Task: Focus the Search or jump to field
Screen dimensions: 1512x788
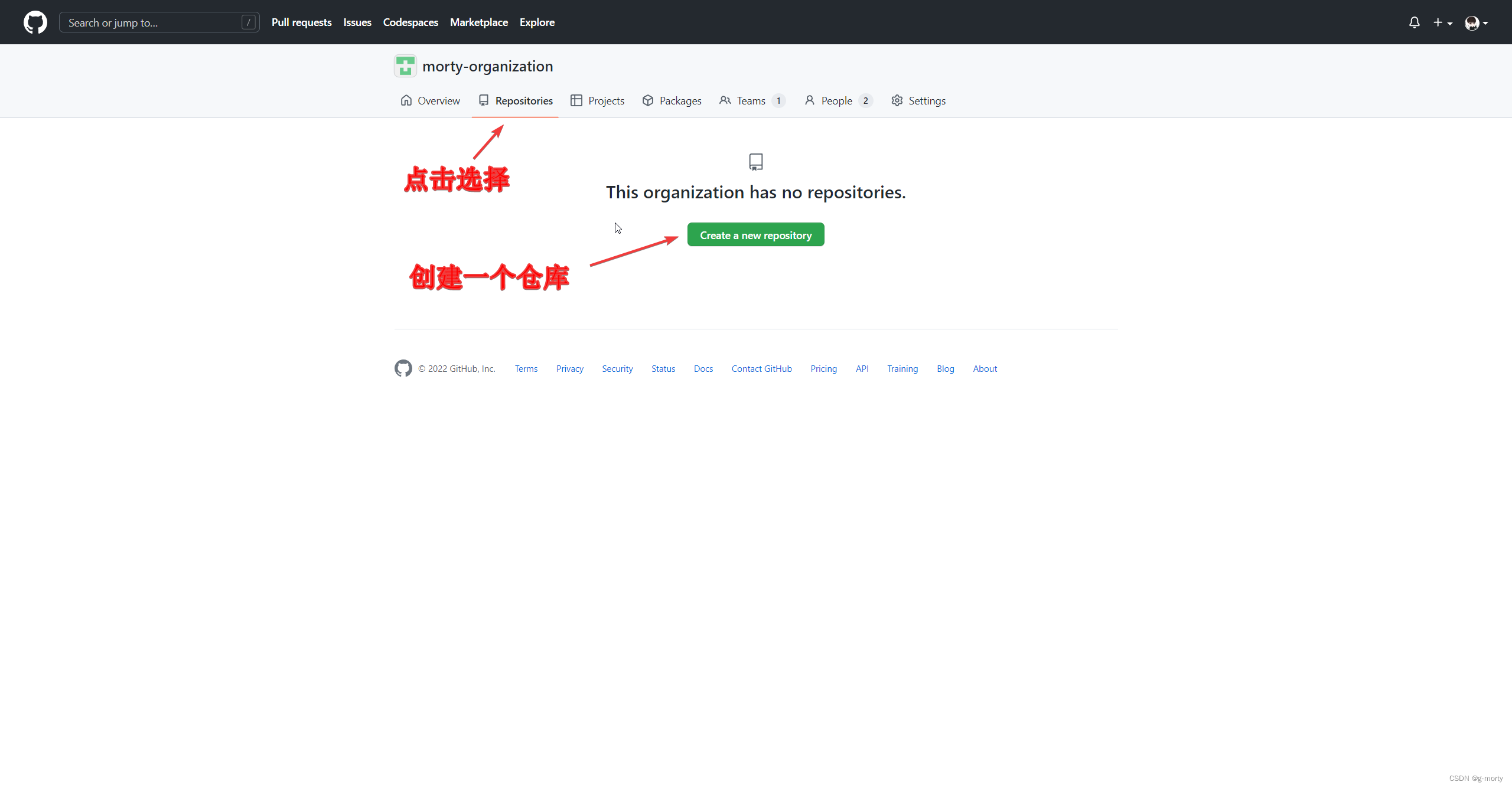Action: [159, 22]
